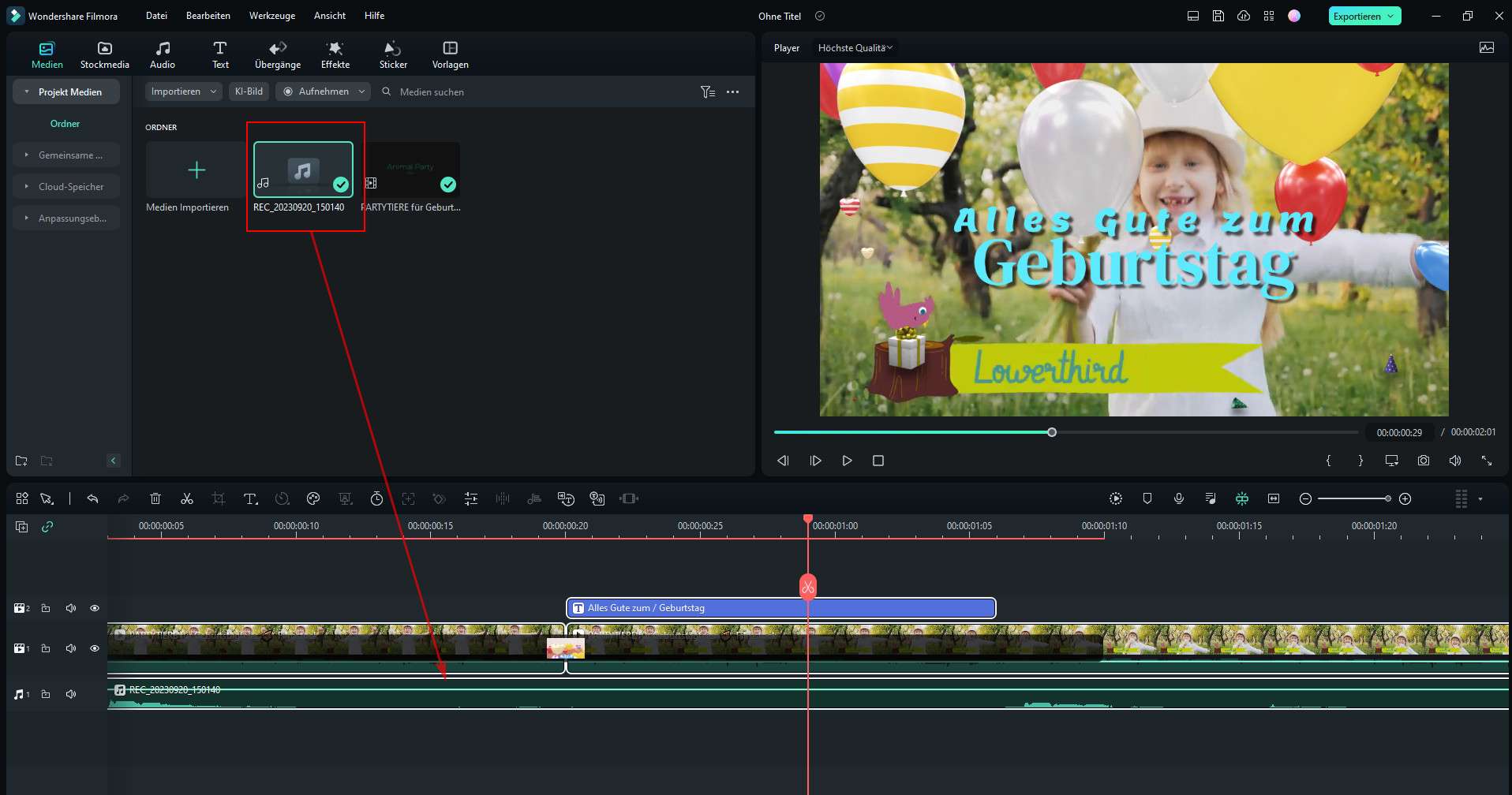Switch to the Audio tab
1512x795 pixels.
tap(163, 55)
